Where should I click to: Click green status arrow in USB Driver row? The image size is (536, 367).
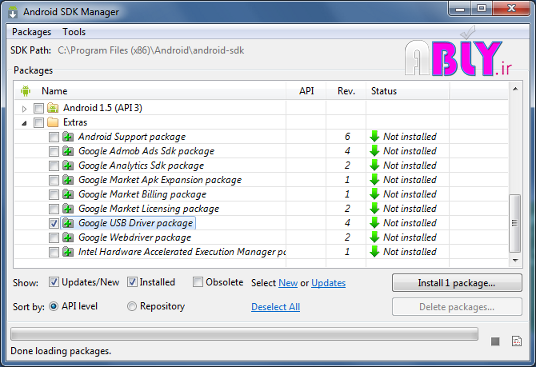pyautogui.click(x=375, y=222)
